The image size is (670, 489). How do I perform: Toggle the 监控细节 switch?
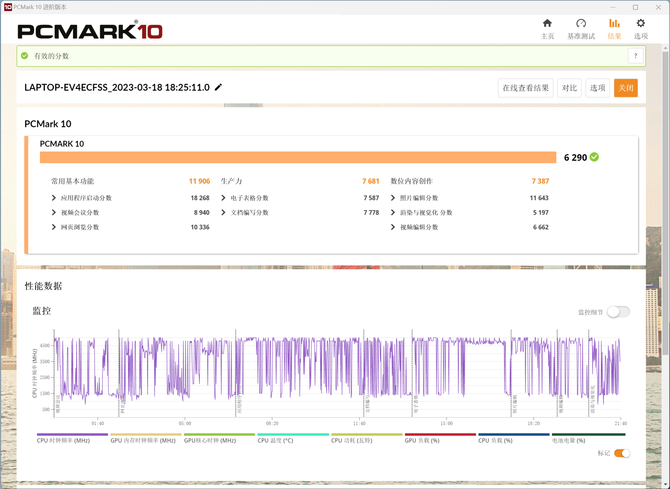click(x=618, y=312)
